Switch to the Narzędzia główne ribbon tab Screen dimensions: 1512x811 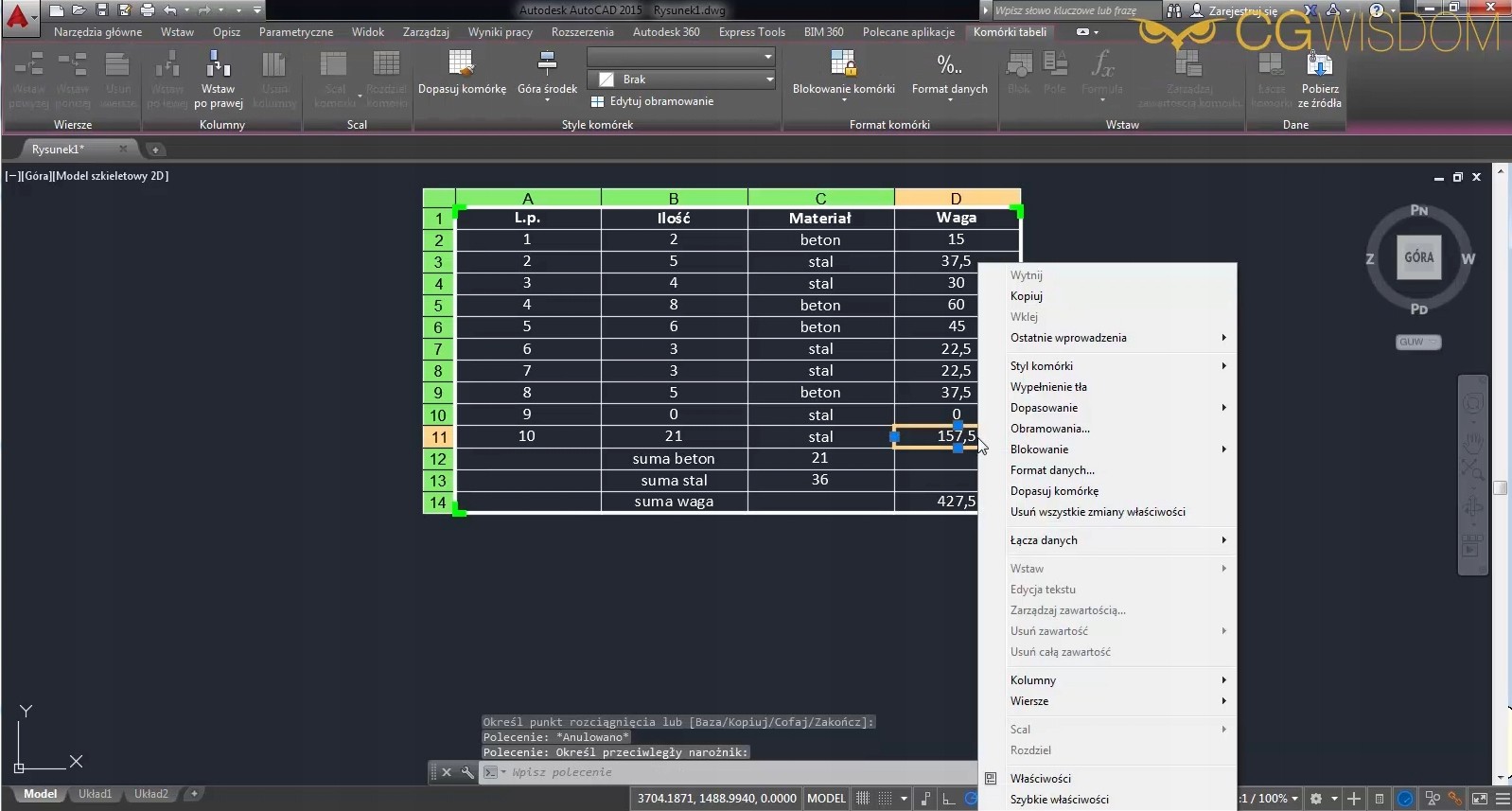(97, 32)
